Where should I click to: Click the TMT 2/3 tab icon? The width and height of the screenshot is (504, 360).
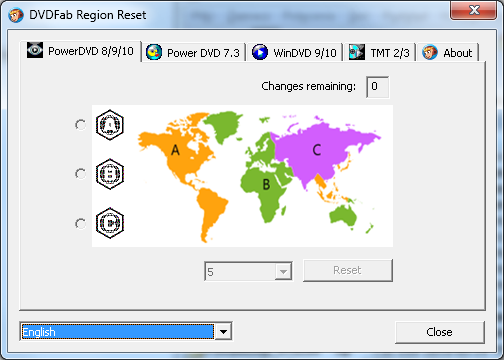357,52
